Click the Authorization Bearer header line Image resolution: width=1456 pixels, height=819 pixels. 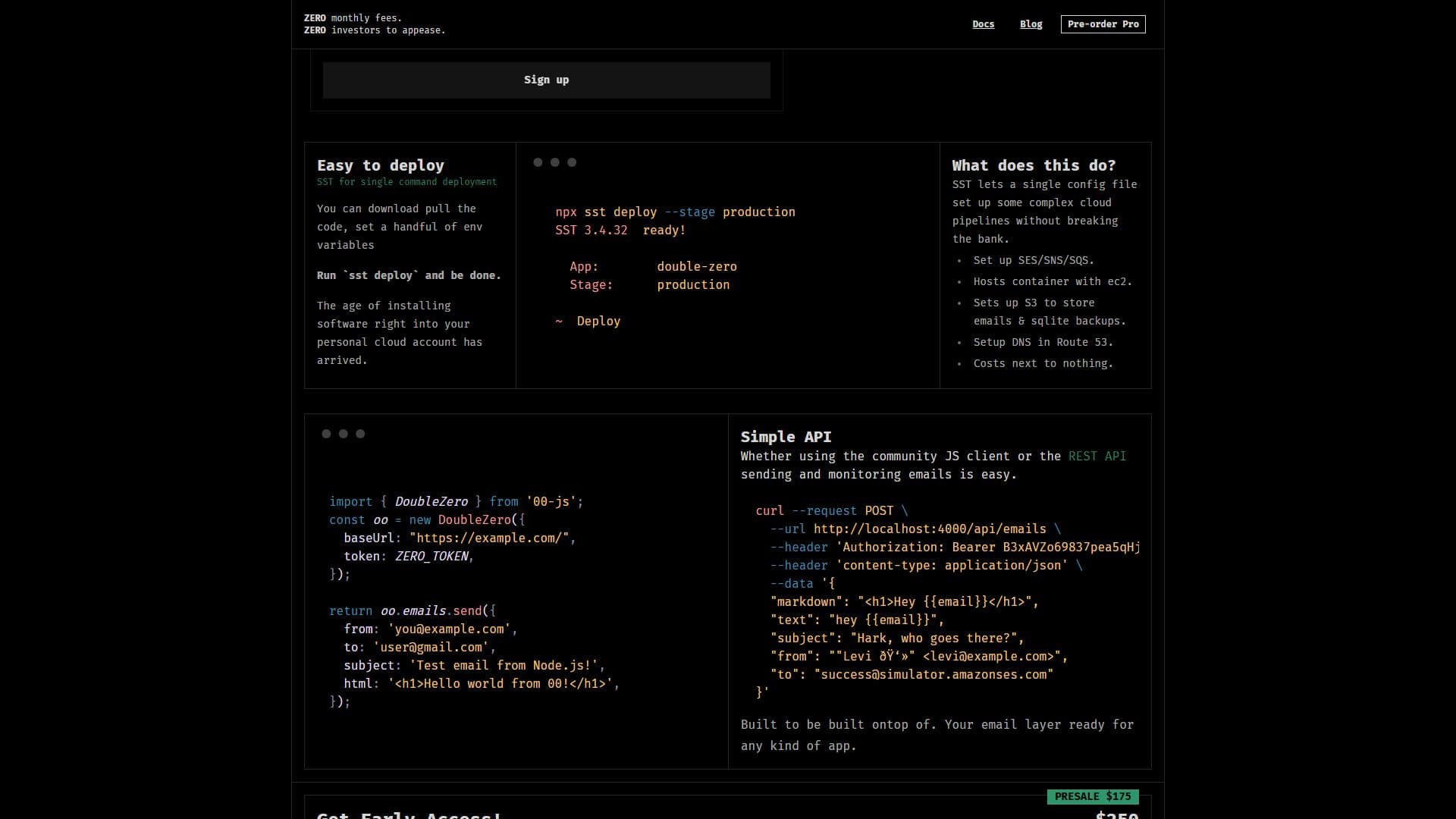pyautogui.click(x=955, y=548)
